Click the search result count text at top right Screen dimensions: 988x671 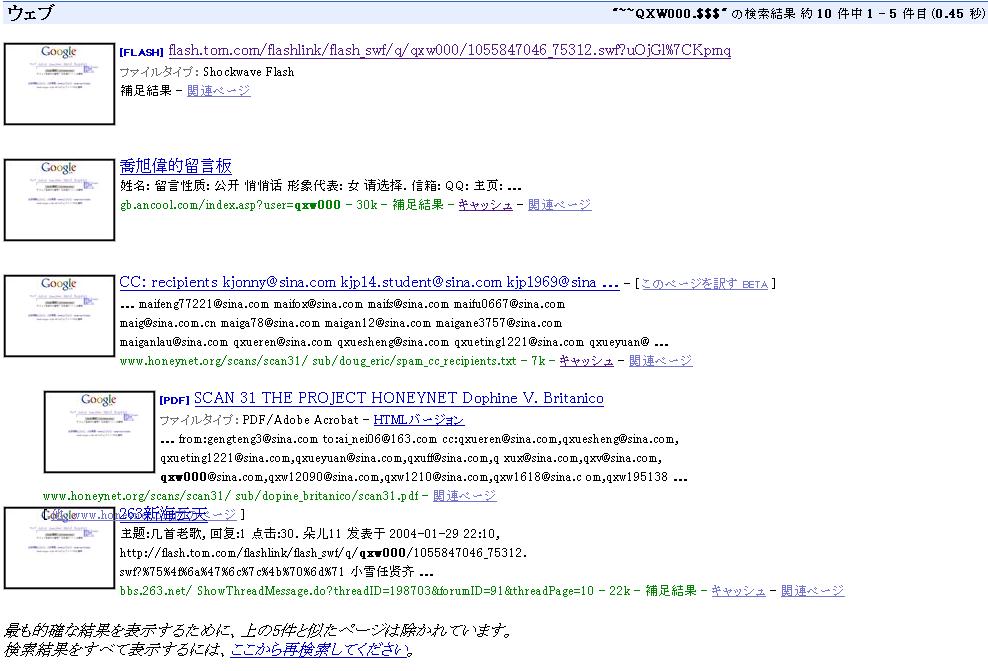[798, 13]
